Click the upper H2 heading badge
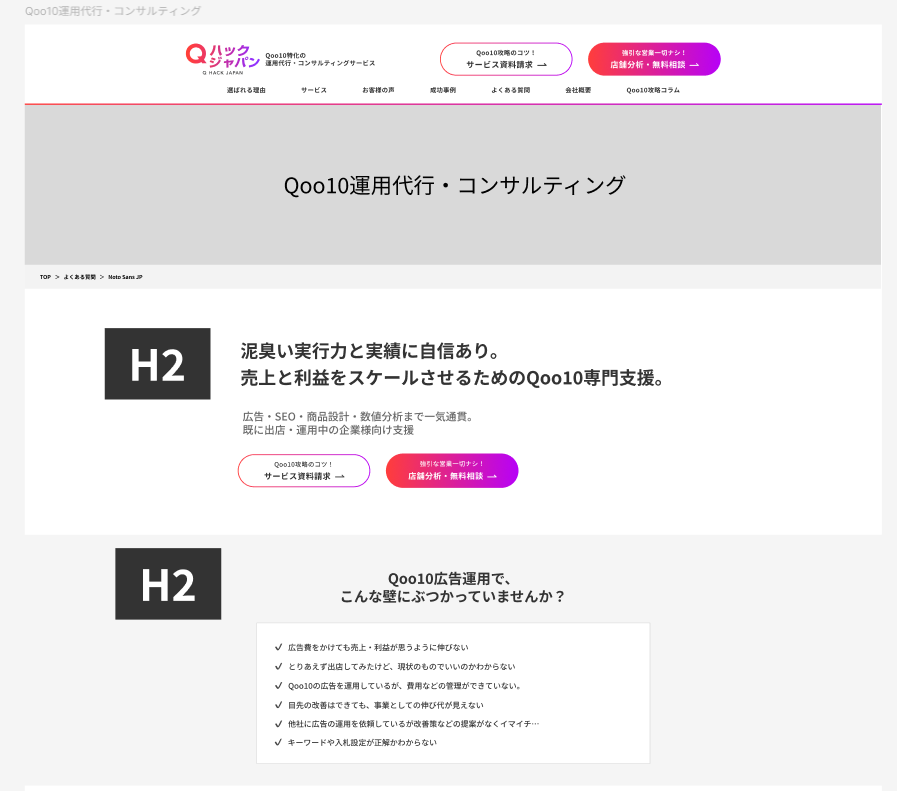 pos(157,364)
